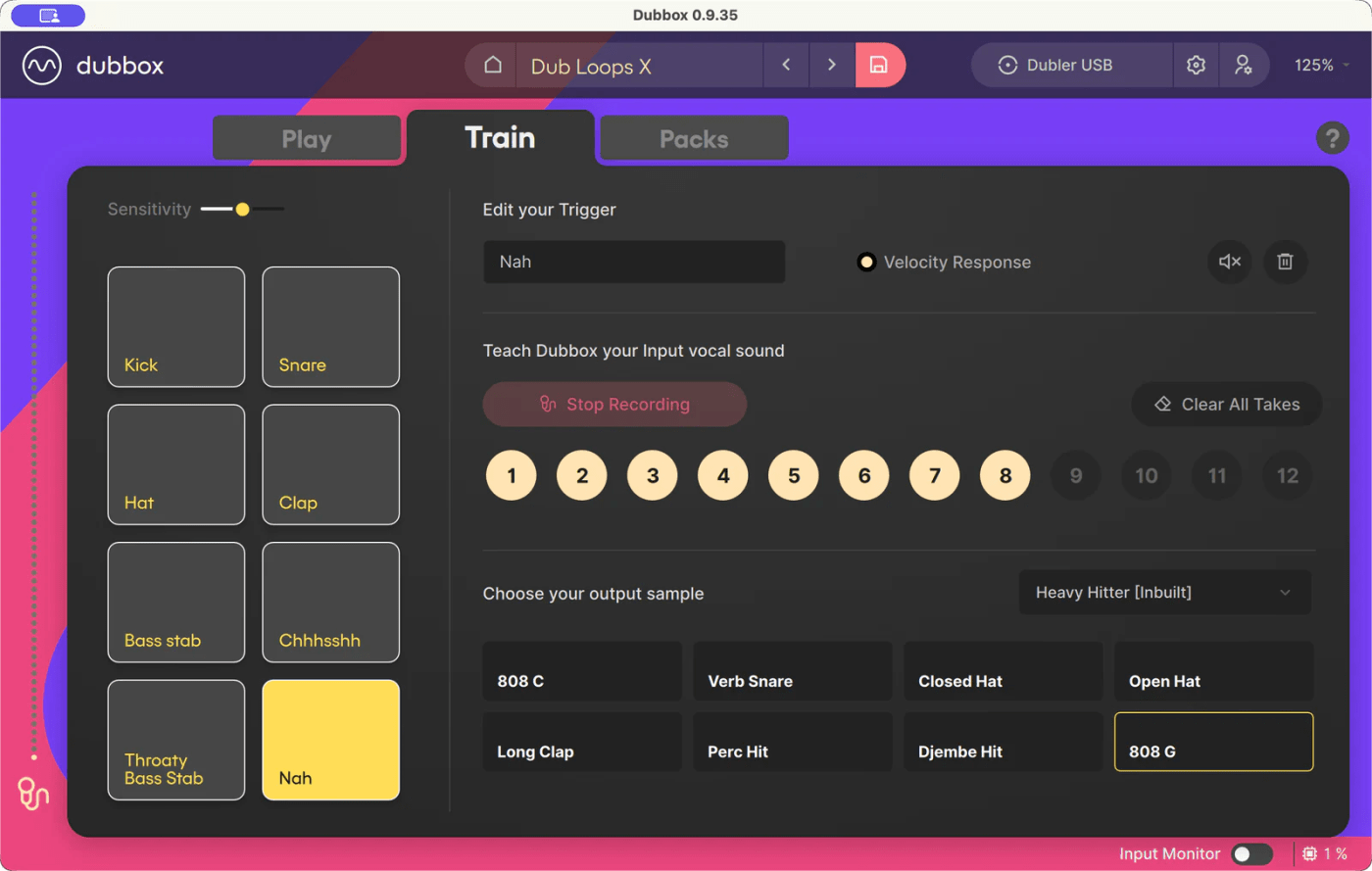Viewport: 1372px width, 871px height.
Task: Click the Choose your output sample label
Action: 593,594
